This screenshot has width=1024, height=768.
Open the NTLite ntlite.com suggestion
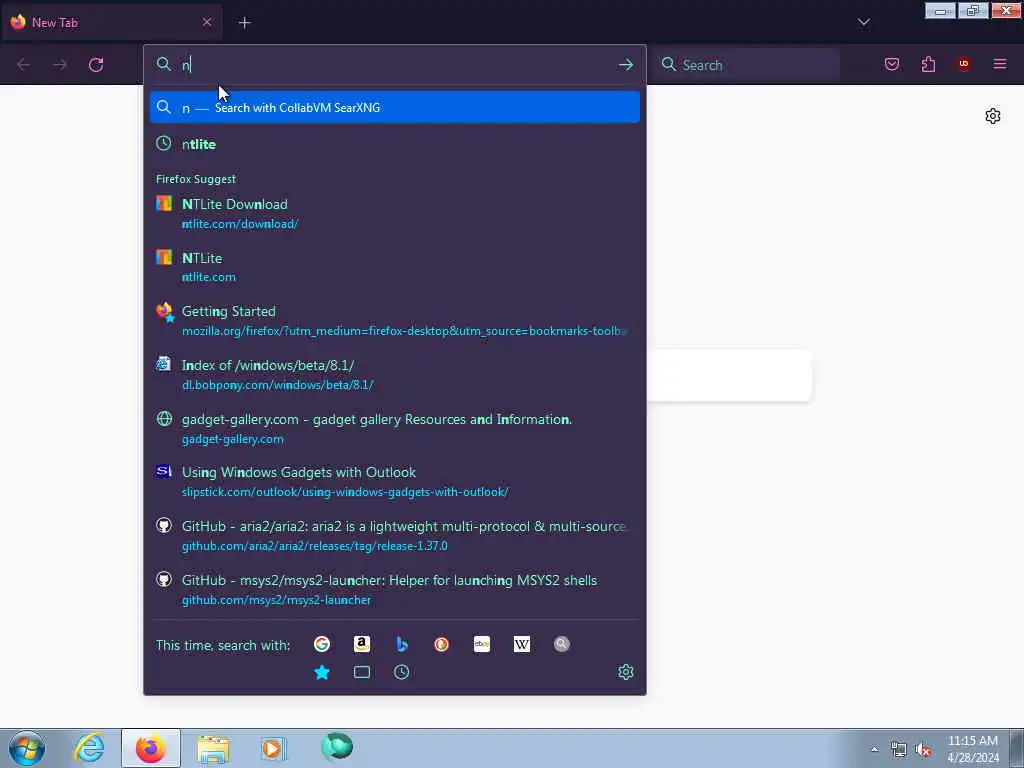click(394, 267)
